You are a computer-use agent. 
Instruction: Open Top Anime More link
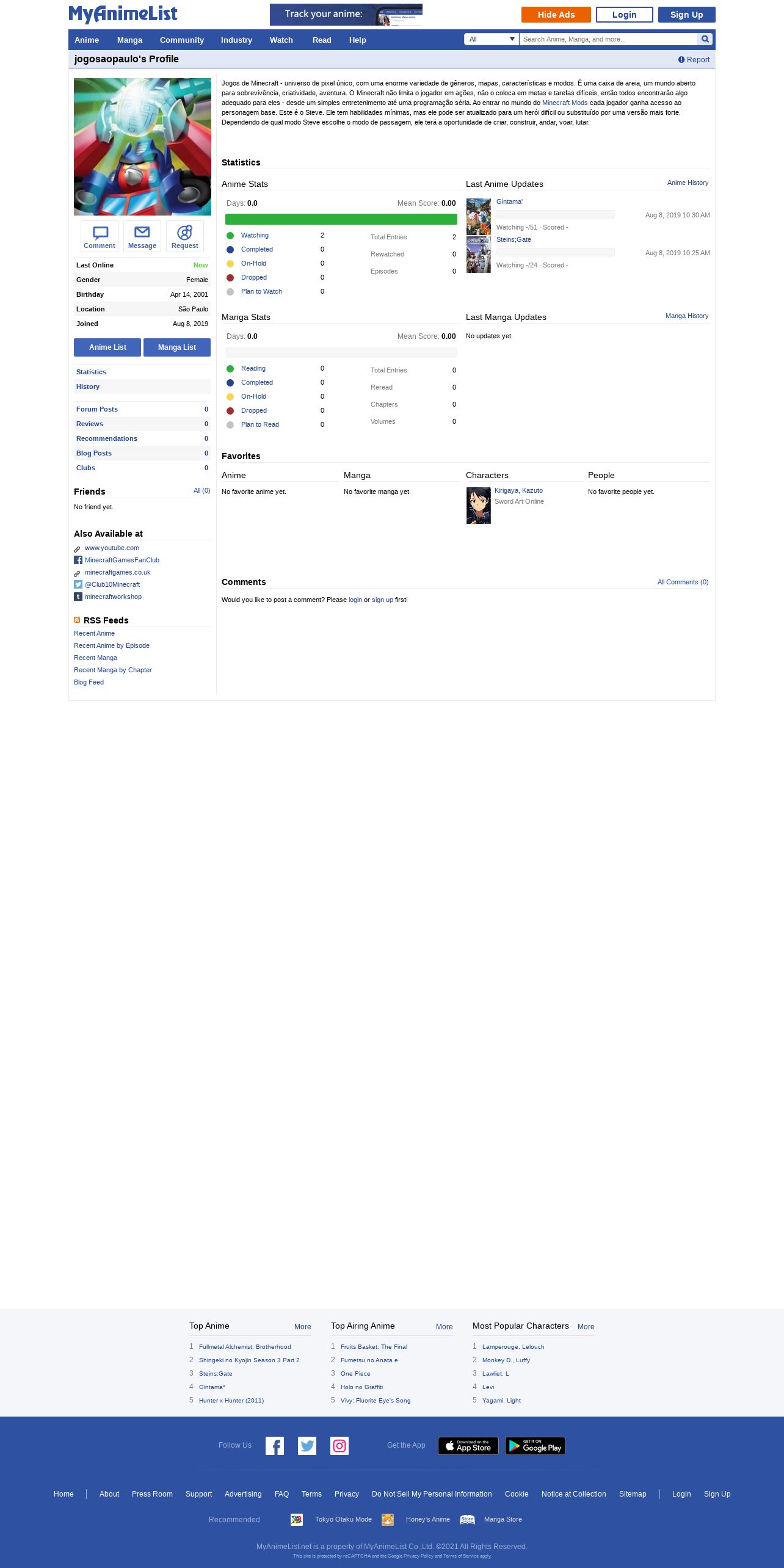point(302,1327)
